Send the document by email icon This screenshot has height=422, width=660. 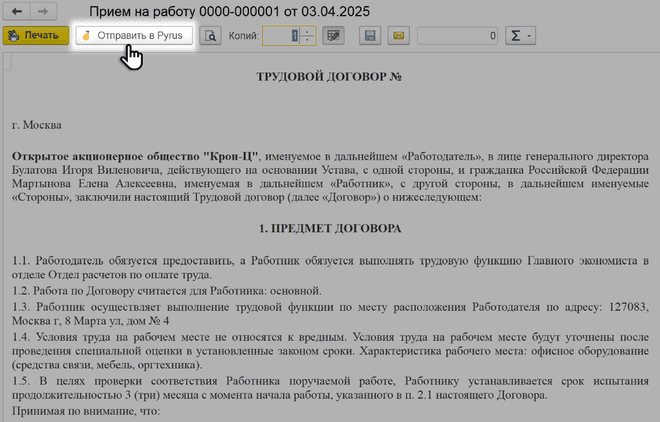(397, 37)
